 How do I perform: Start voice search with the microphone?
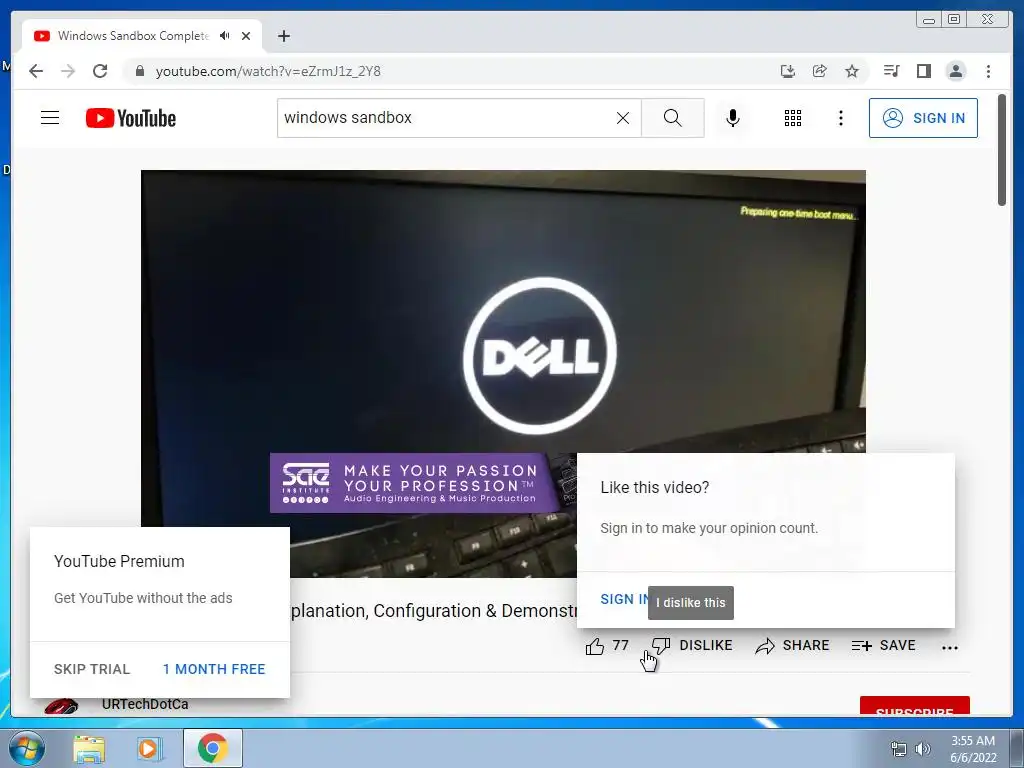point(733,118)
